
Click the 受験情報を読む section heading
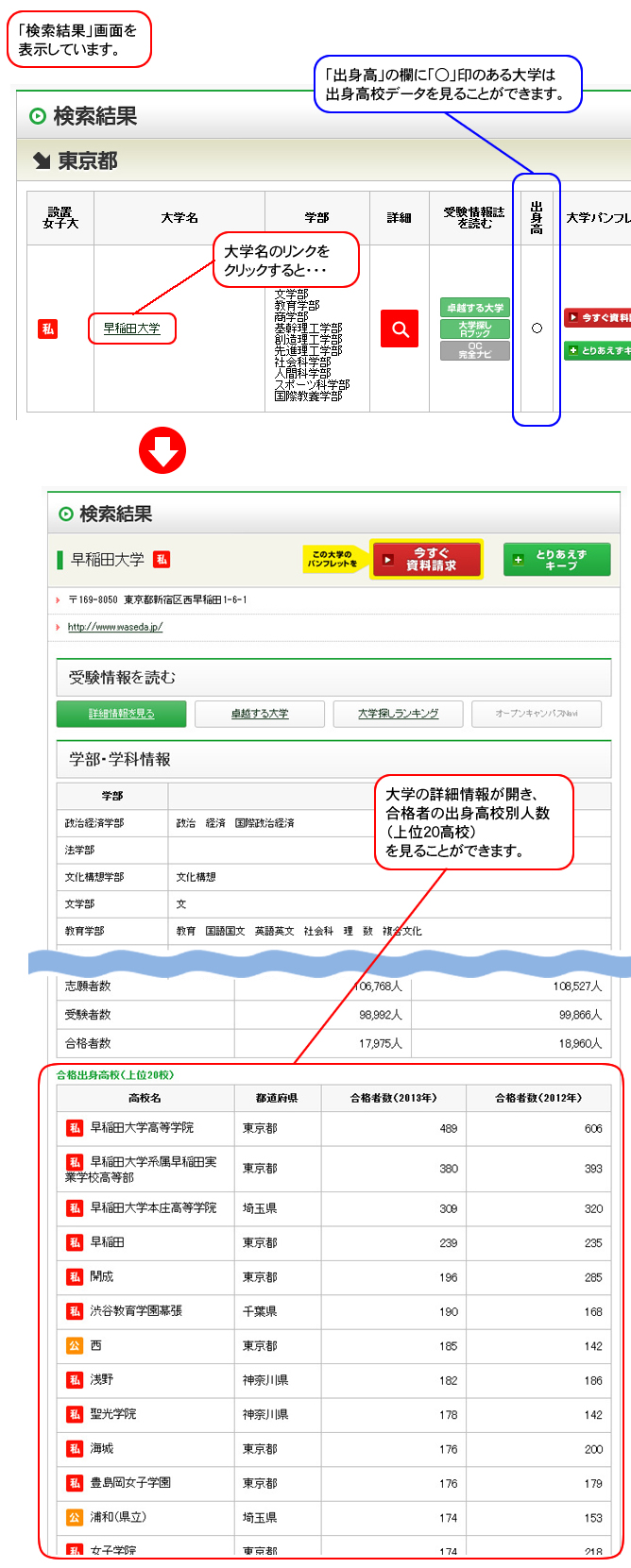(122, 678)
